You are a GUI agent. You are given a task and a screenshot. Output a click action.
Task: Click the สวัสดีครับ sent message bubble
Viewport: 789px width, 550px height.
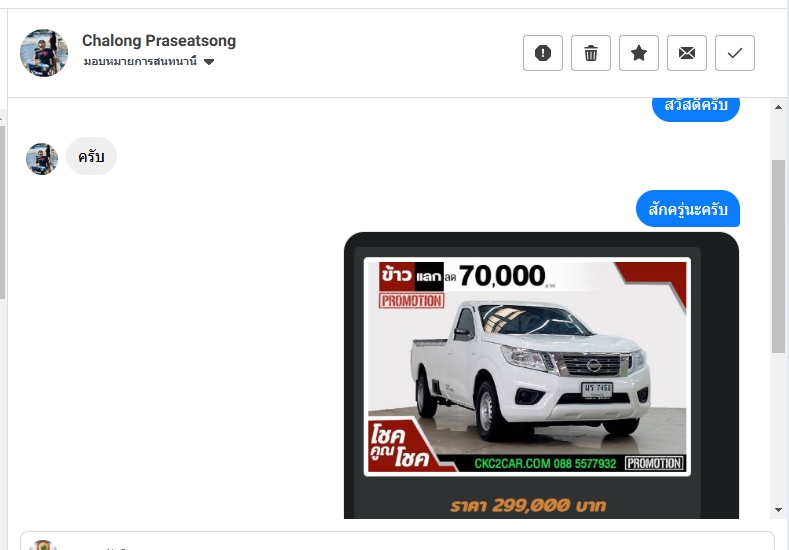coord(696,107)
